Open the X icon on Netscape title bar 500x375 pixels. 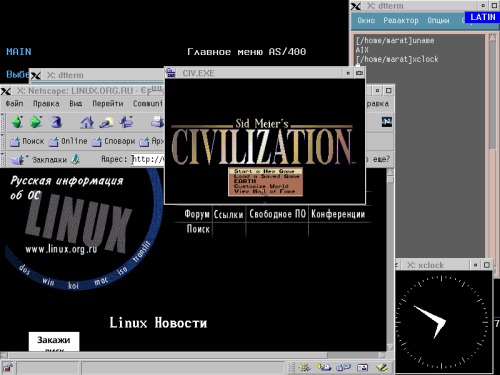point(6,91)
